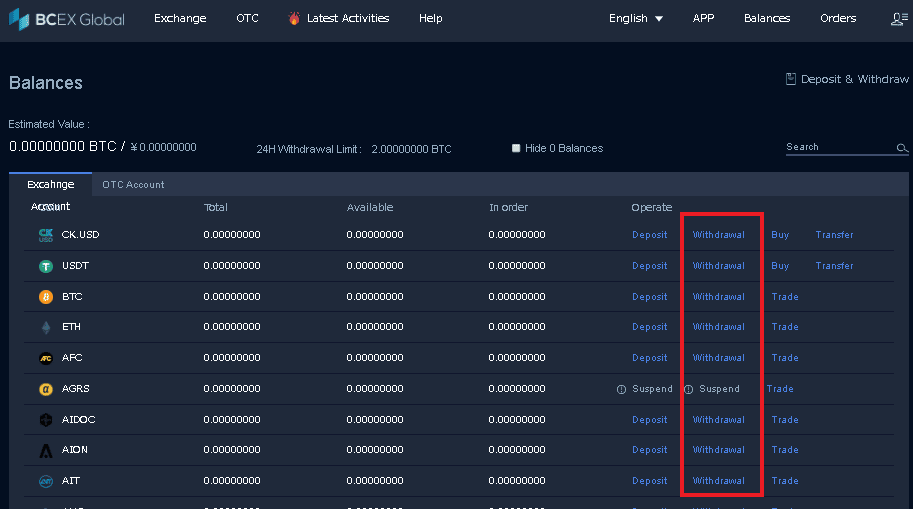Viewport: 913px width, 509px height.
Task: Click Buy for CK.USD
Action: (x=780, y=235)
